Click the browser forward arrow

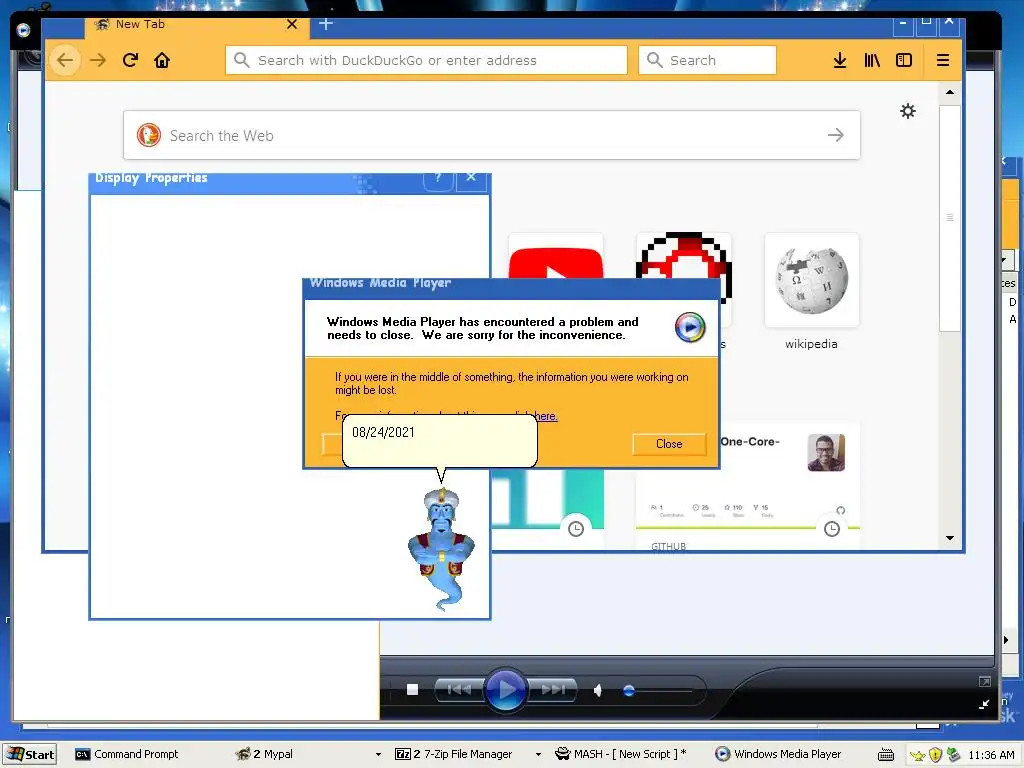tap(98, 60)
